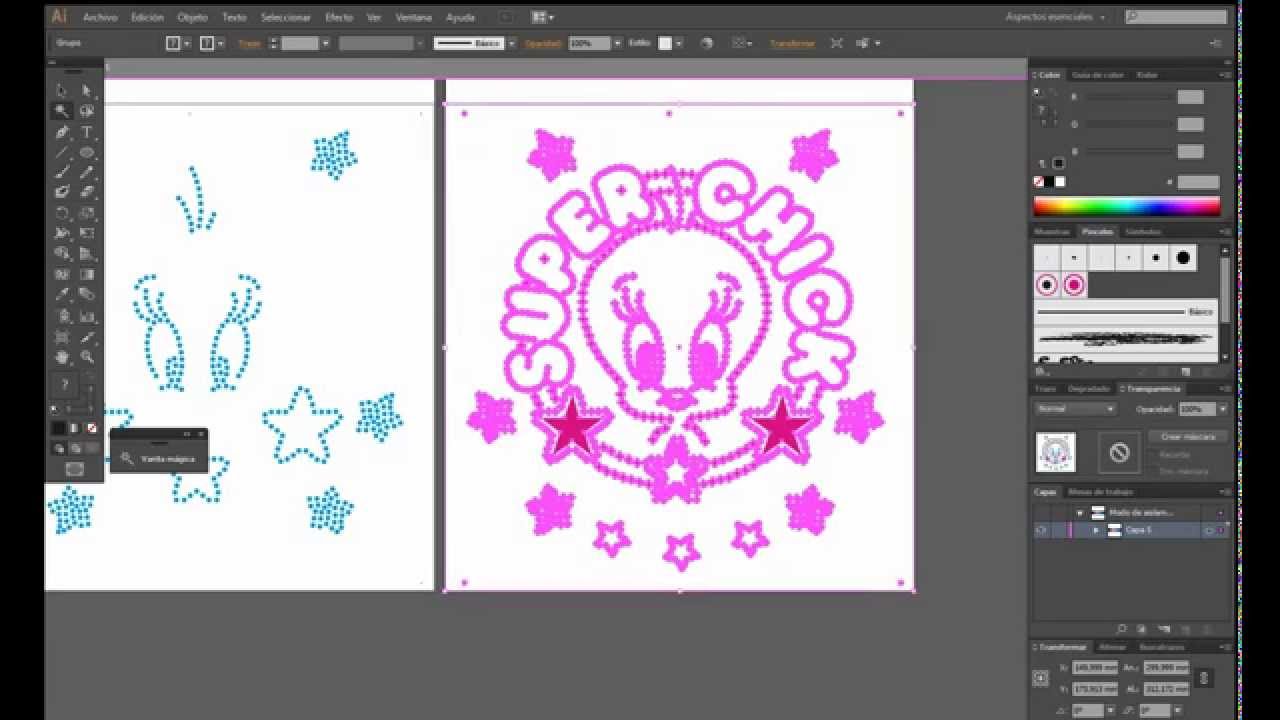Click the Gradient mode button in toolbox
Viewport: 1280px width, 720px height.
coord(76,428)
